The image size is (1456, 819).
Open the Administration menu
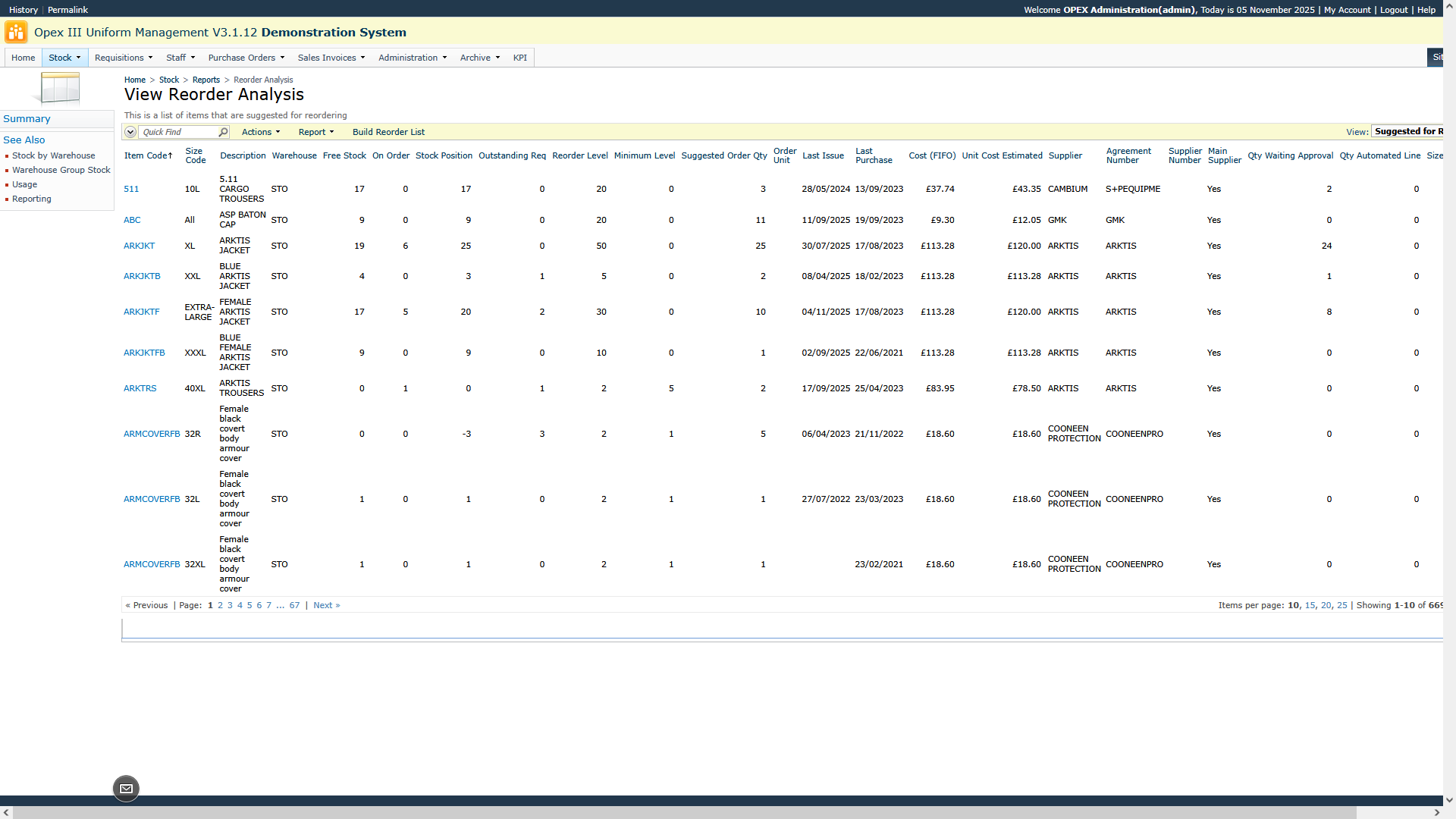click(412, 58)
